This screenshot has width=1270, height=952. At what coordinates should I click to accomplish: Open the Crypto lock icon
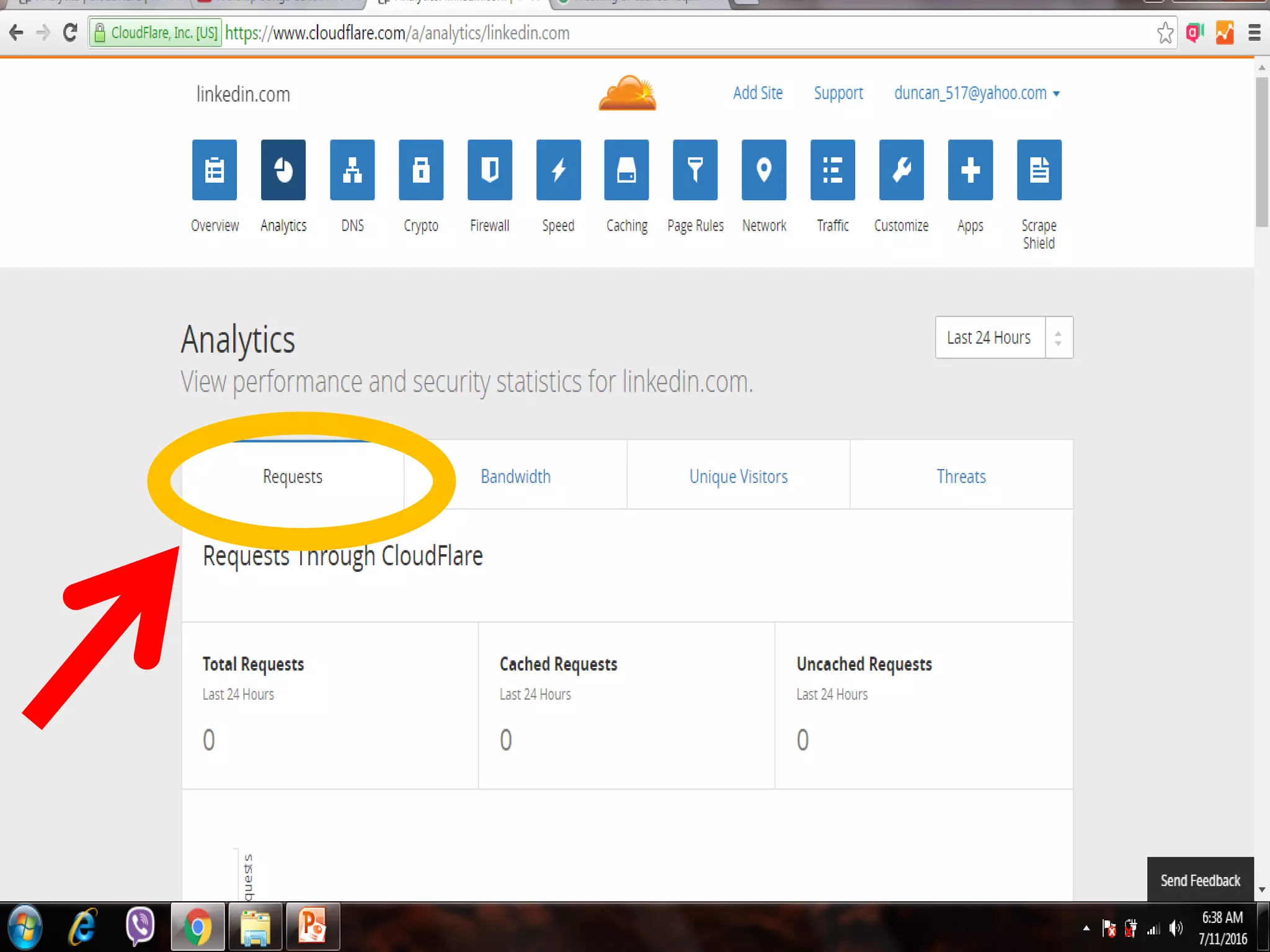coord(421,170)
